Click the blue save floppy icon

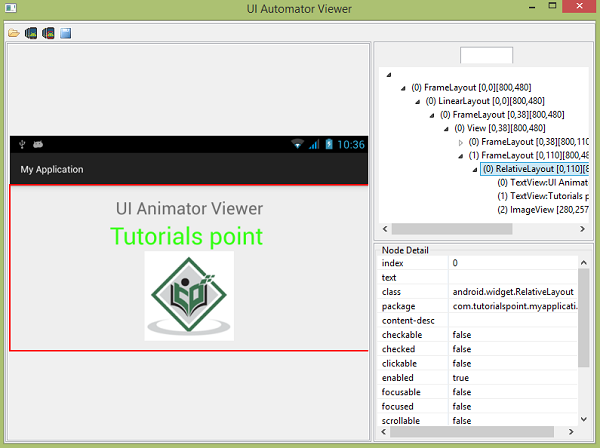click(66, 33)
